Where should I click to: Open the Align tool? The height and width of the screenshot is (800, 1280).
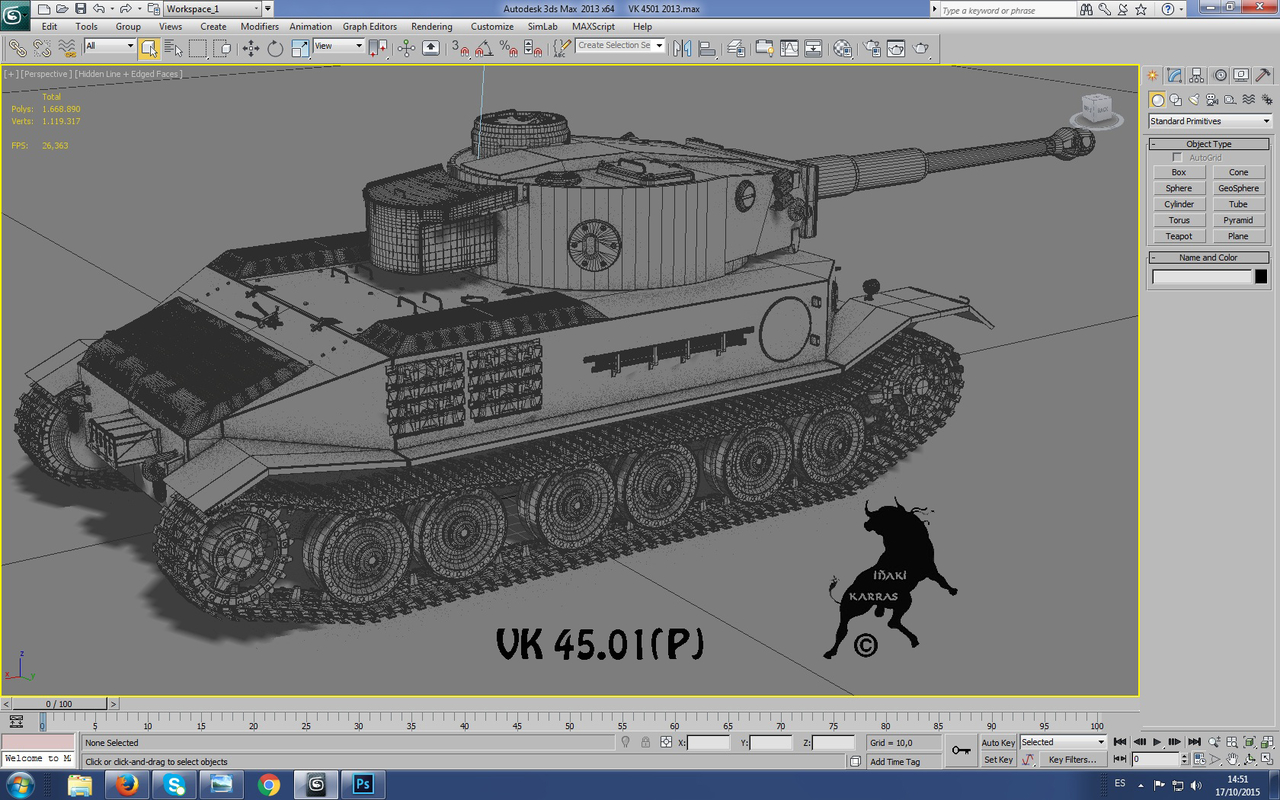coord(706,48)
